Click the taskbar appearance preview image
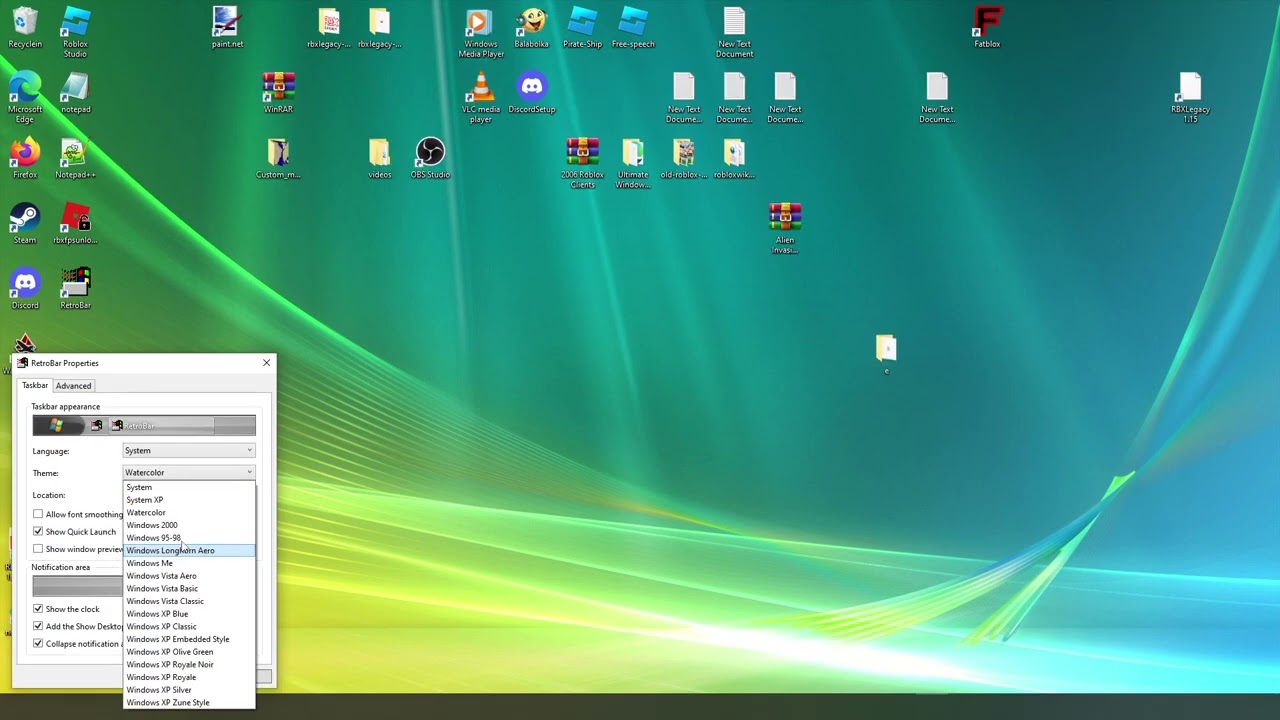 click(144, 426)
